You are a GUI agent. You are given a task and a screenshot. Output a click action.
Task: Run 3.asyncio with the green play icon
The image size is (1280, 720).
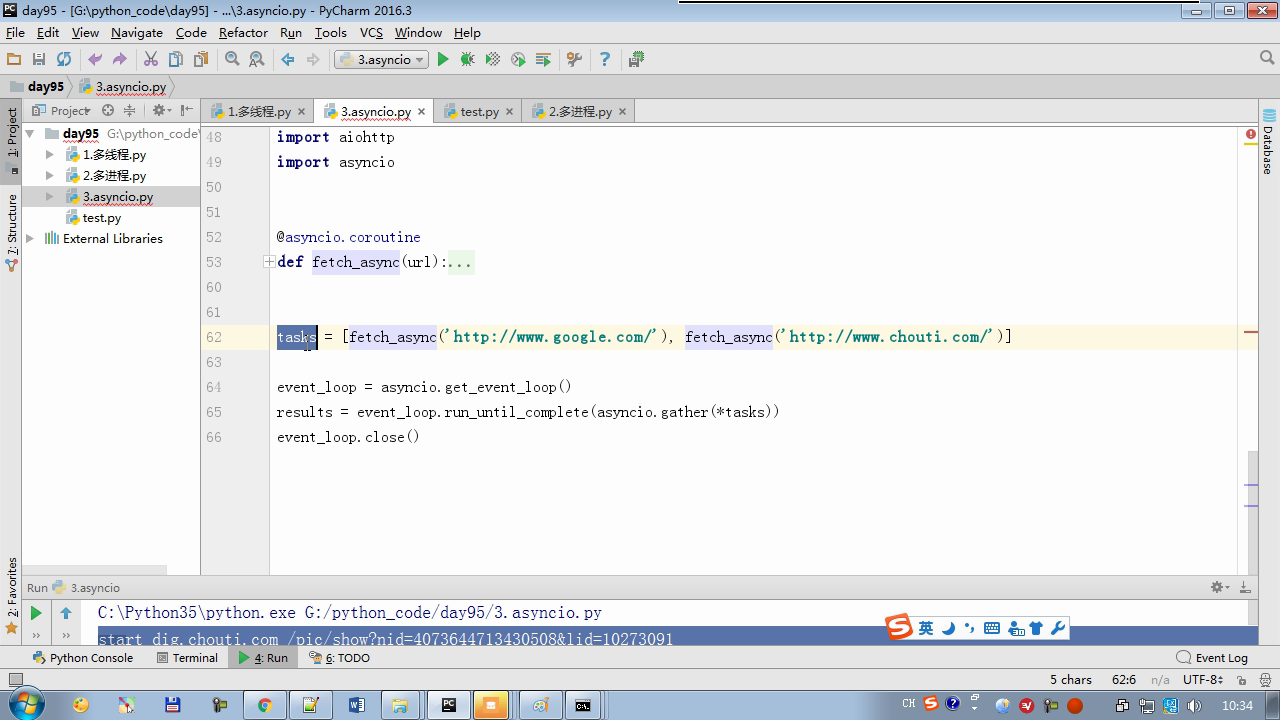[x=443, y=60]
